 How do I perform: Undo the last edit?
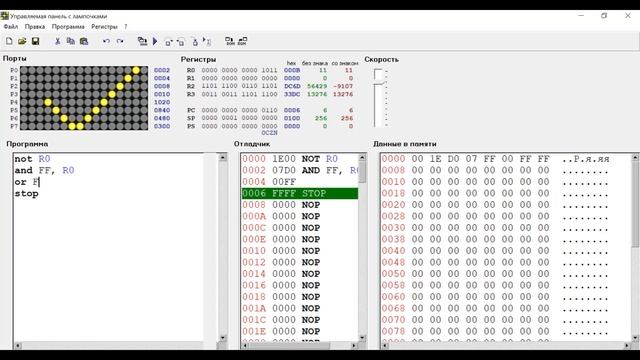pos(106,41)
